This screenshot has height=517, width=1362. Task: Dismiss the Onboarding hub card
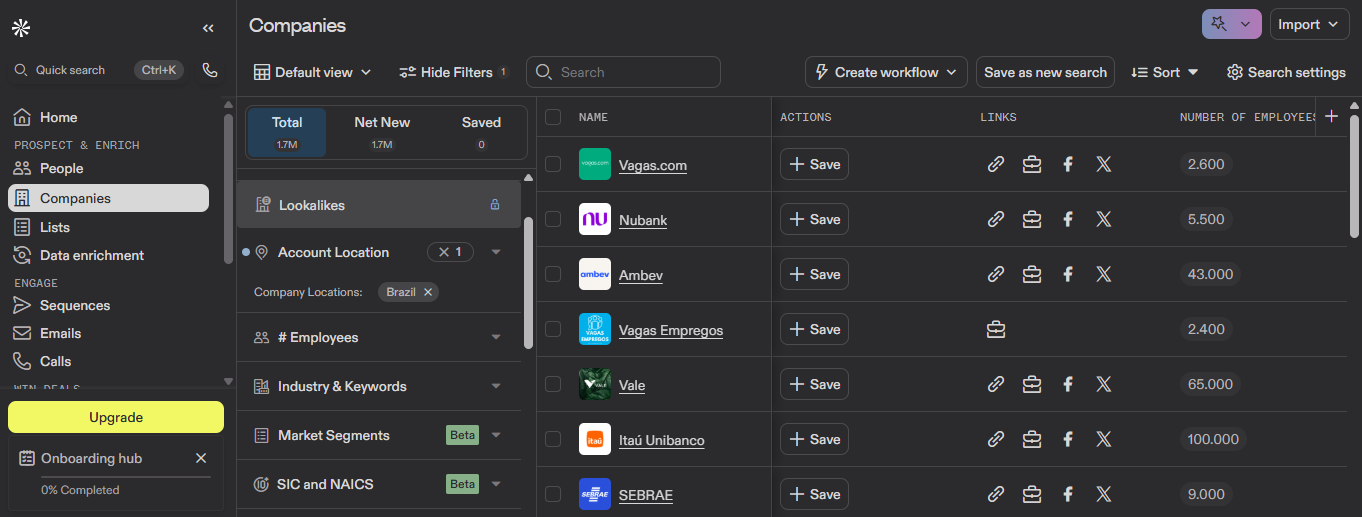201,458
